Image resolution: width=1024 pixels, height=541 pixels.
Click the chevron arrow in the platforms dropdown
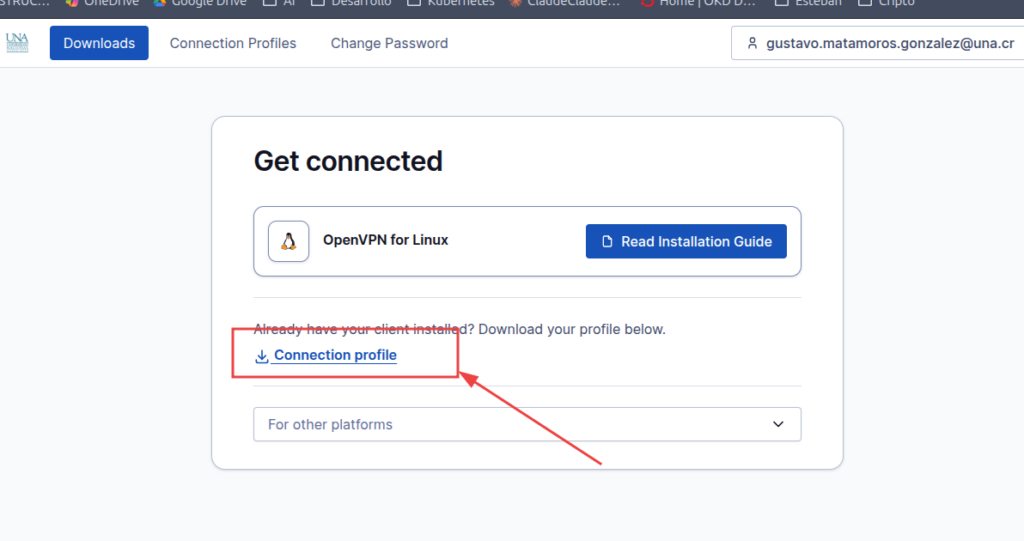point(779,424)
